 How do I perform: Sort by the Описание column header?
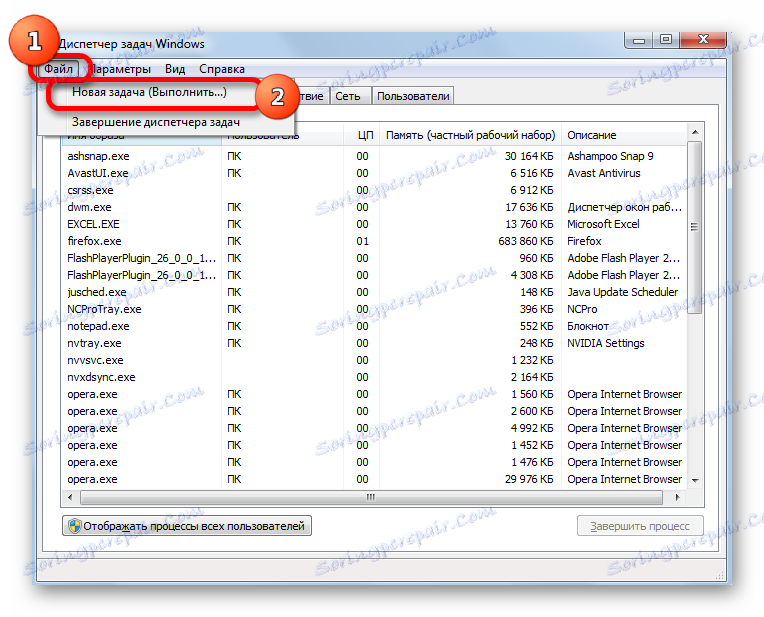[x=623, y=135]
